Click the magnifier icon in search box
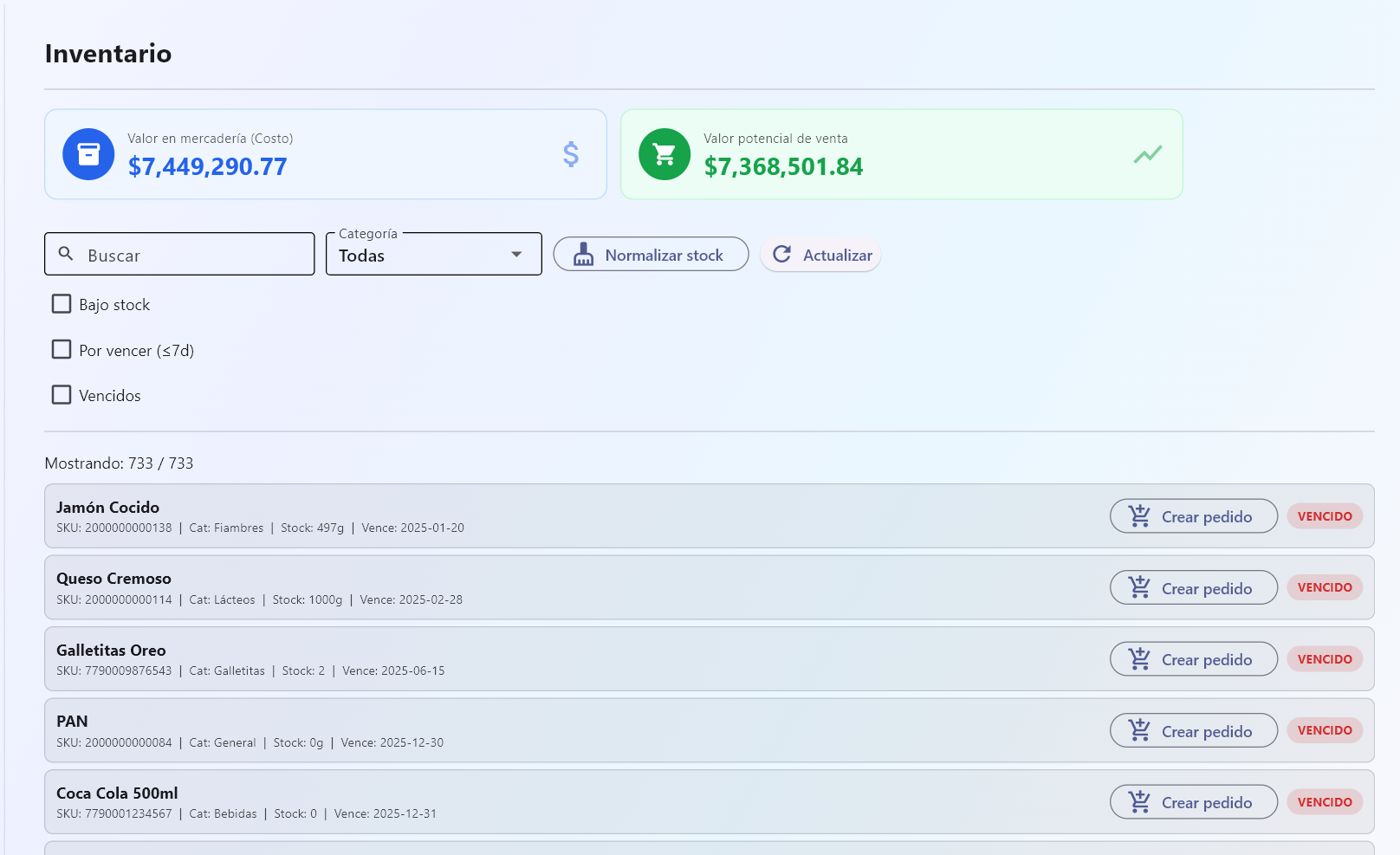The width and height of the screenshot is (1400, 855). [x=66, y=254]
